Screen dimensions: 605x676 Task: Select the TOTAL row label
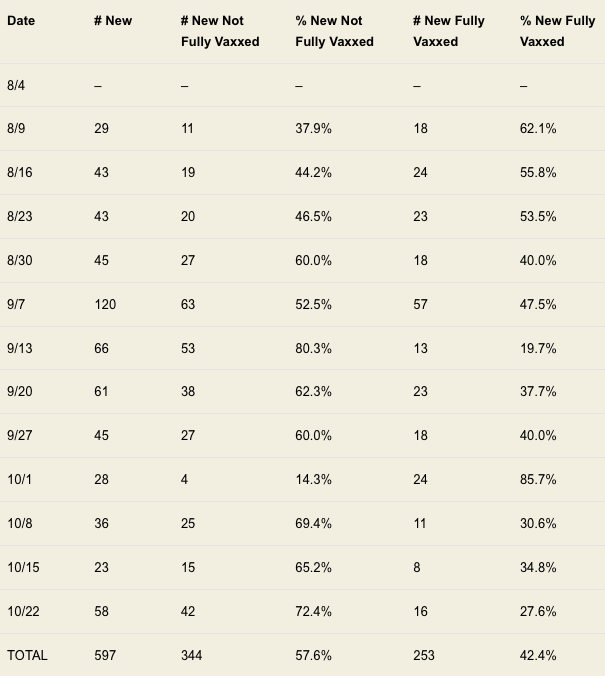click(27, 655)
